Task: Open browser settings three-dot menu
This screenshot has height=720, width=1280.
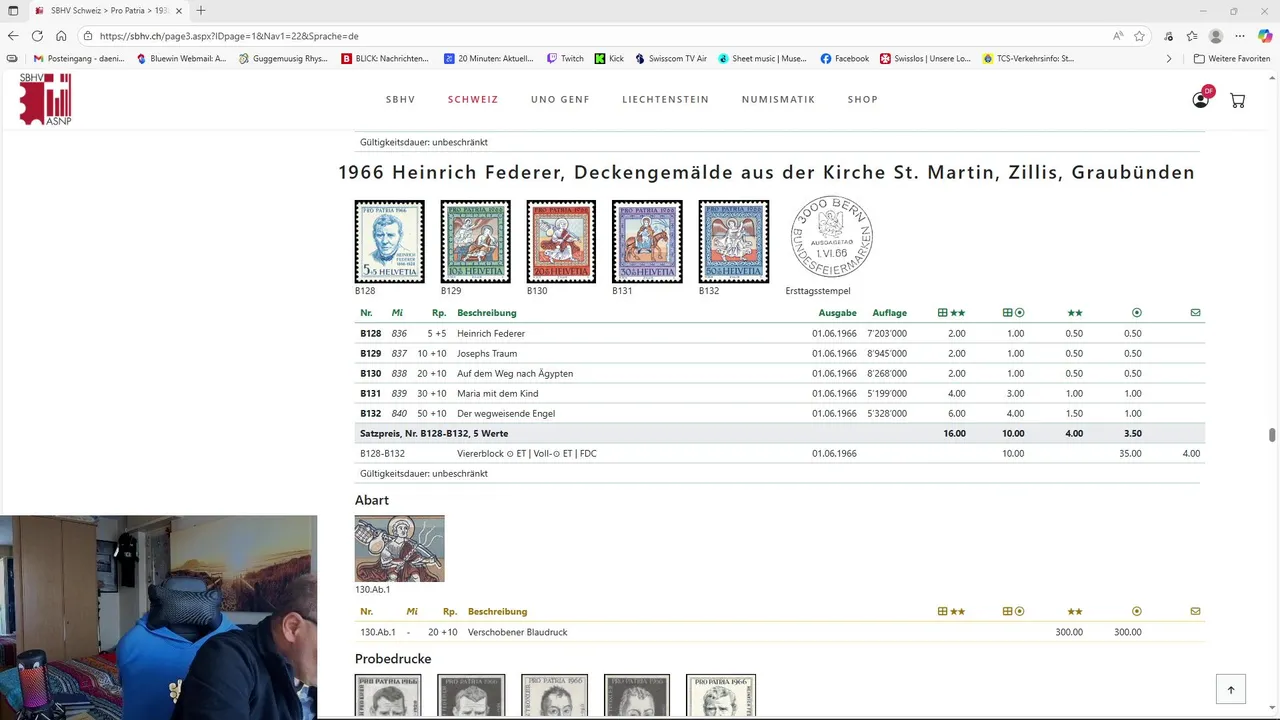Action: (x=1240, y=35)
